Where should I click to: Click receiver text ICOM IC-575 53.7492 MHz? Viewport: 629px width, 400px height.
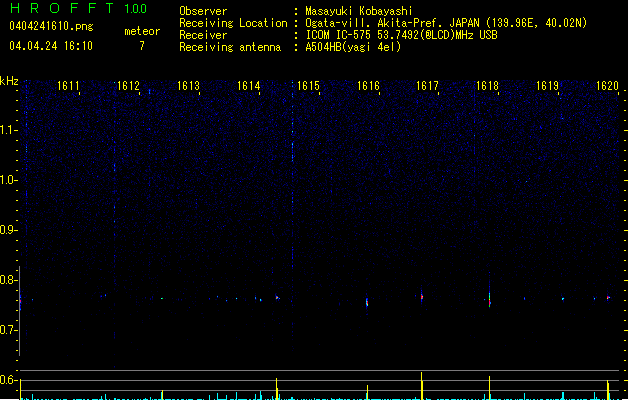pos(401,35)
